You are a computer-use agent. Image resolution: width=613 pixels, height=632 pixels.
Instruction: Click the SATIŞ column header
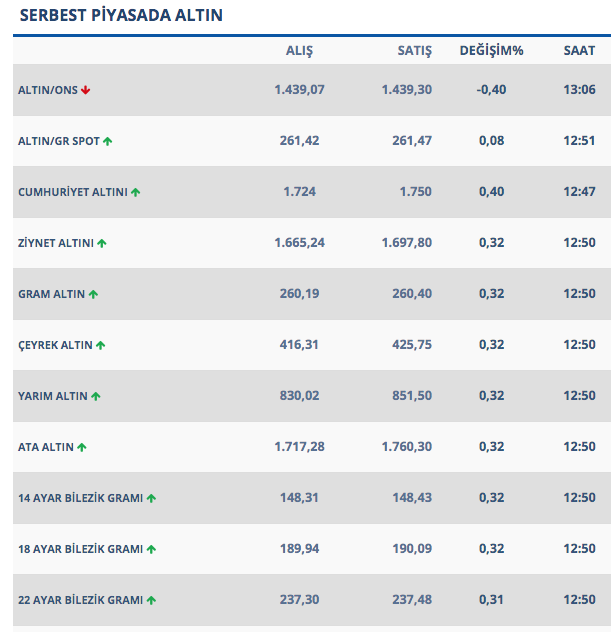coord(415,51)
